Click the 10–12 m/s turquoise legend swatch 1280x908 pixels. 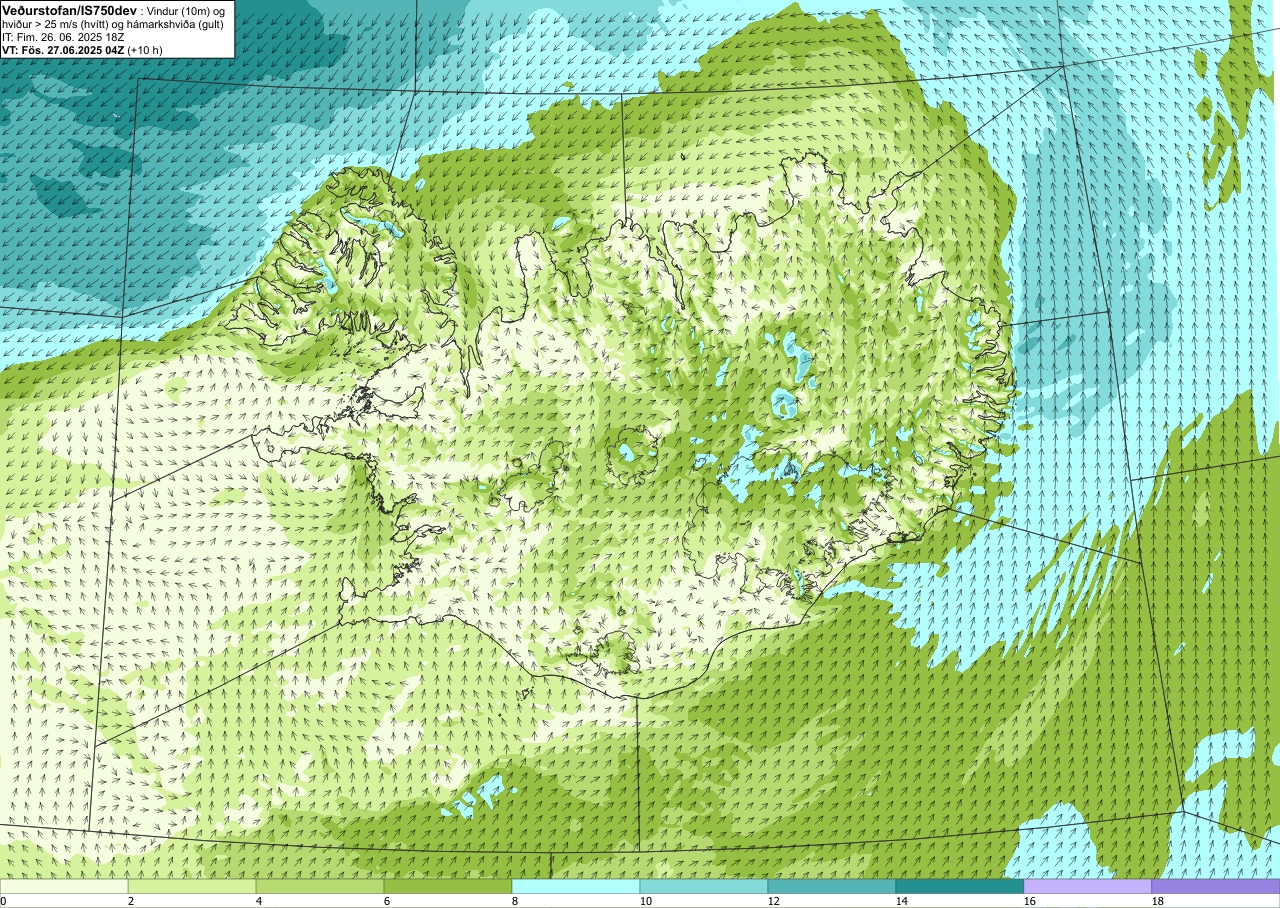[704, 886]
